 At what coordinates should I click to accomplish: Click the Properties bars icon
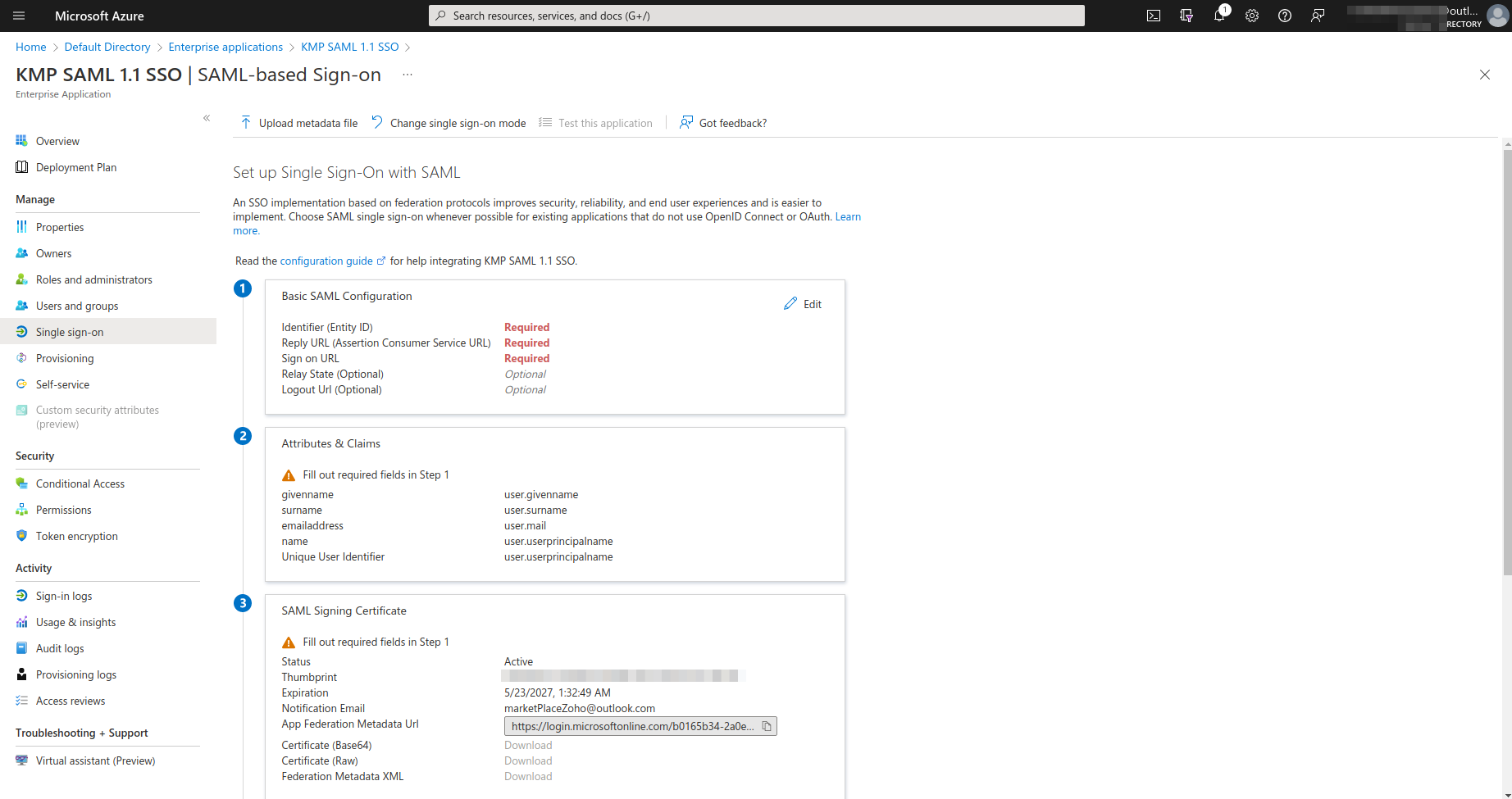coord(22,227)
